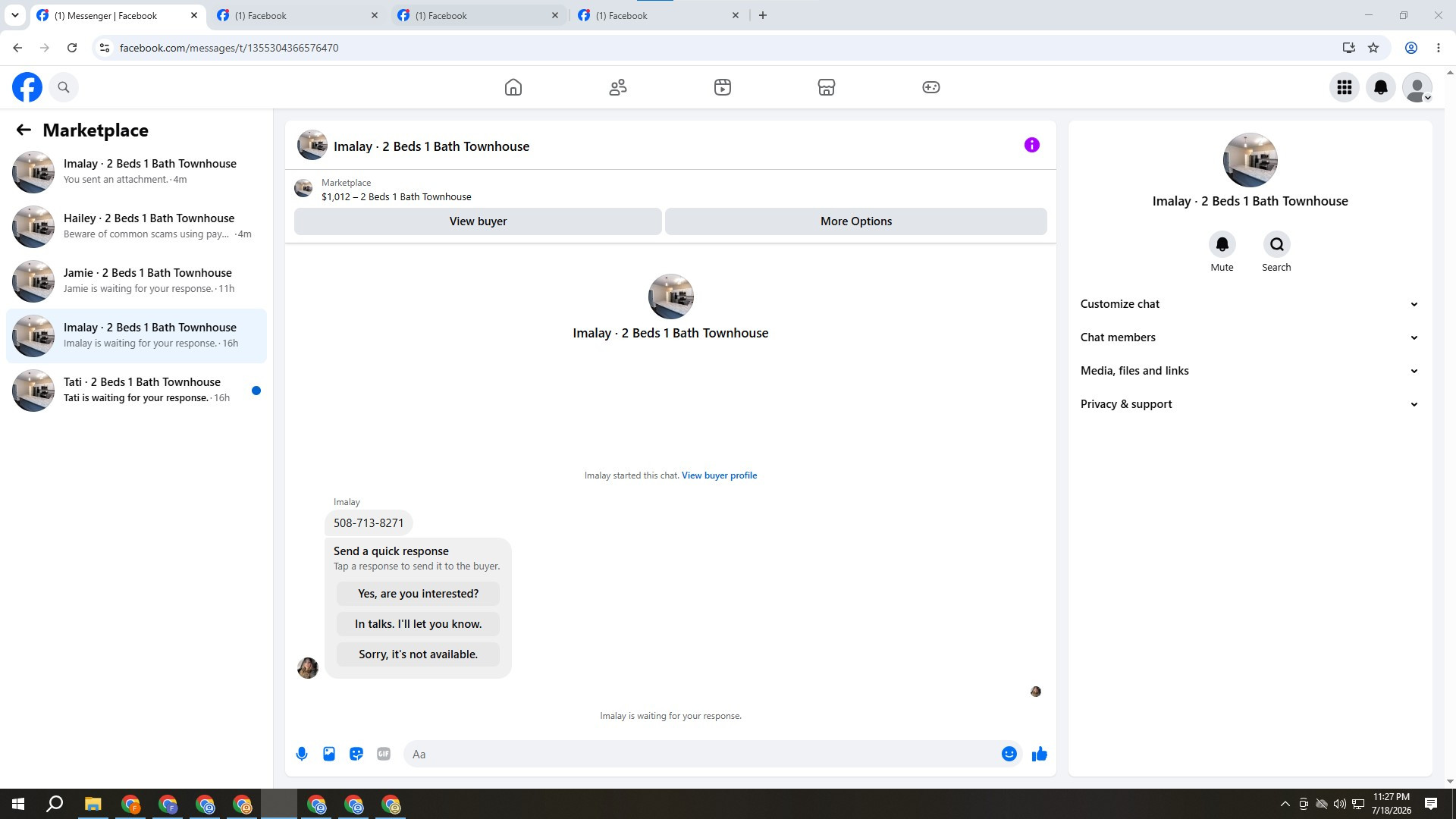The width and height of the screenshot is (1456, 819).
Task: Open Facebook search magnifier
Action: (x=64, y=87)
